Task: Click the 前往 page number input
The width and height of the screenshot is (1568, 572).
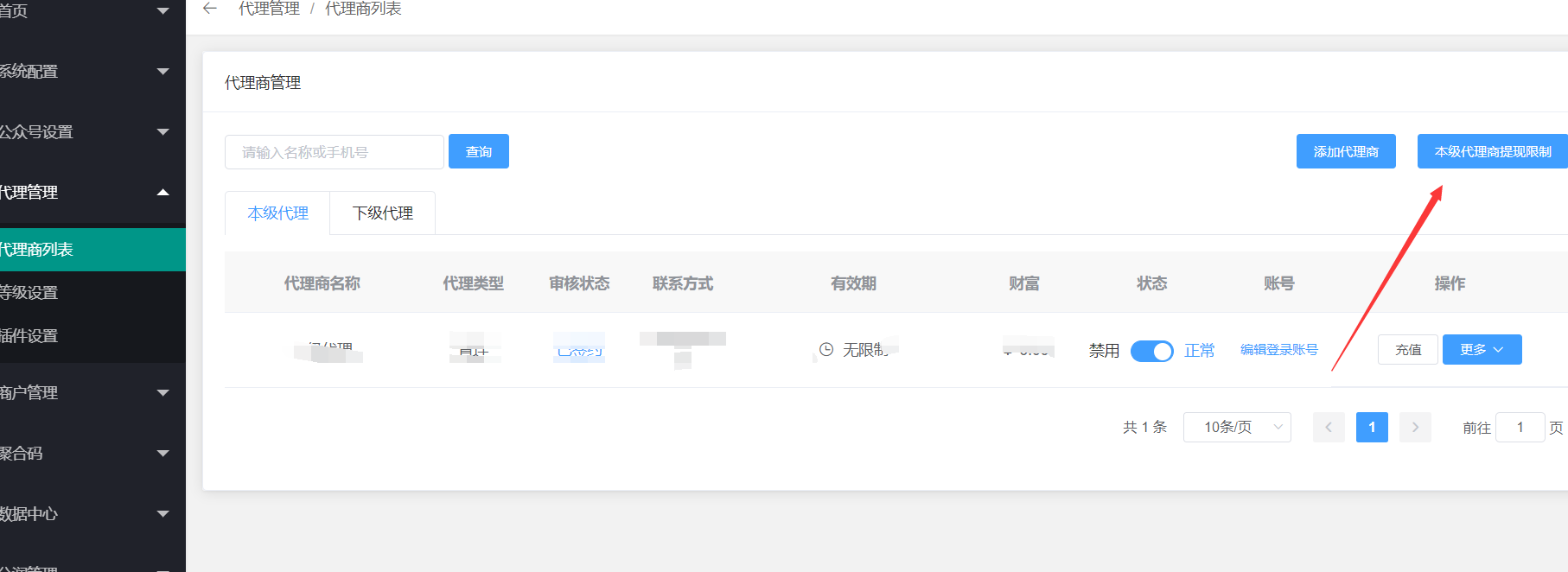Action: 1520,427
